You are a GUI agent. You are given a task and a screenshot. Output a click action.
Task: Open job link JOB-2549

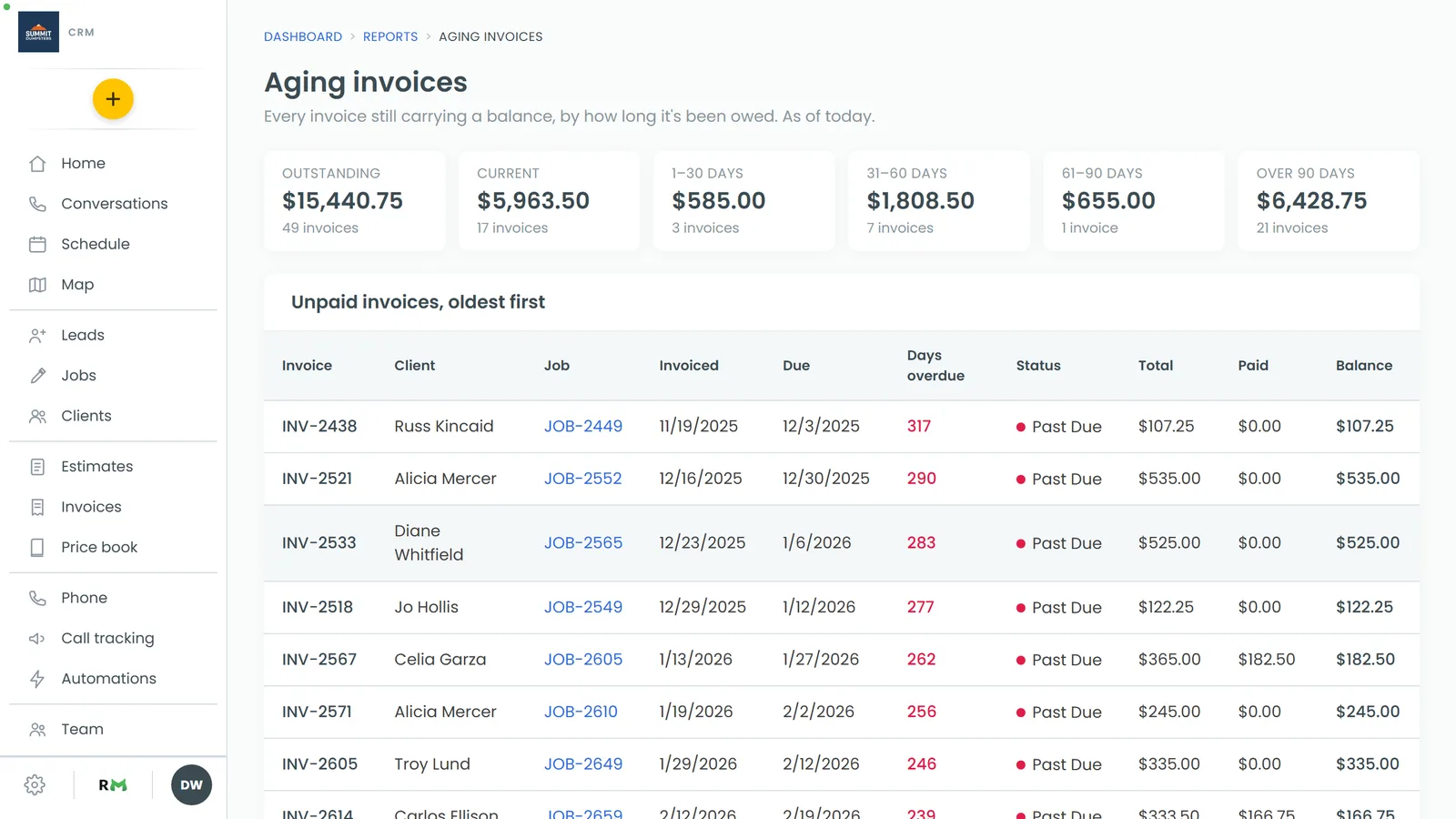pos(583,607)
